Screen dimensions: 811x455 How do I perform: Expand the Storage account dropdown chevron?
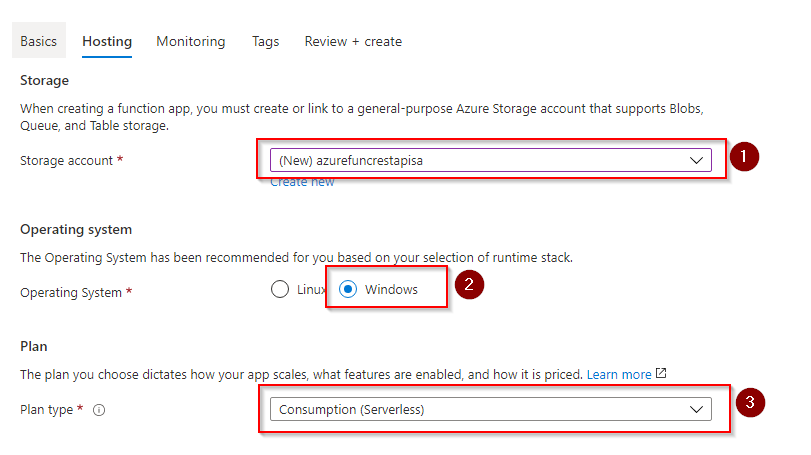696,160
